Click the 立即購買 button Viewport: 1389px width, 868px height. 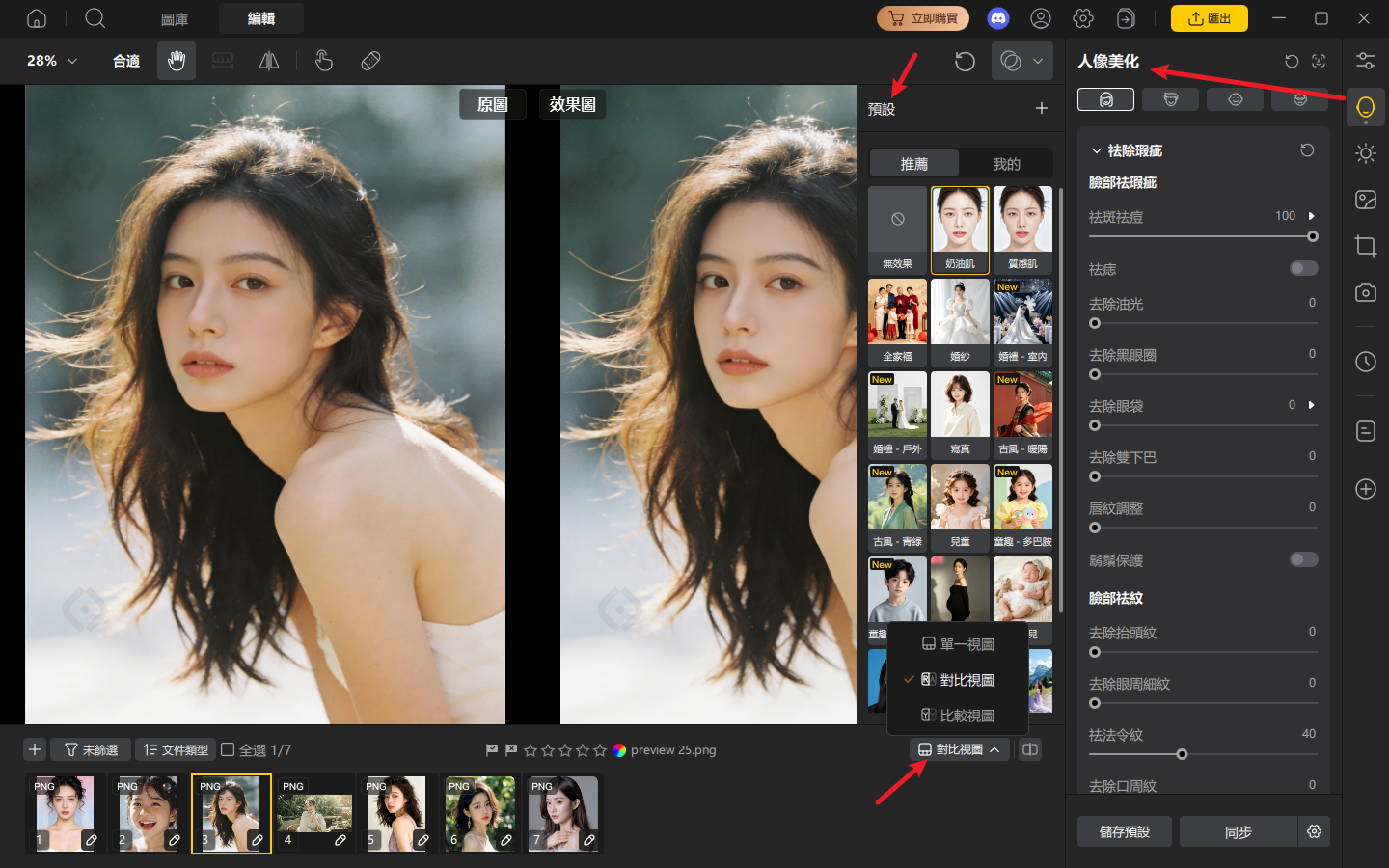[923, 18]
